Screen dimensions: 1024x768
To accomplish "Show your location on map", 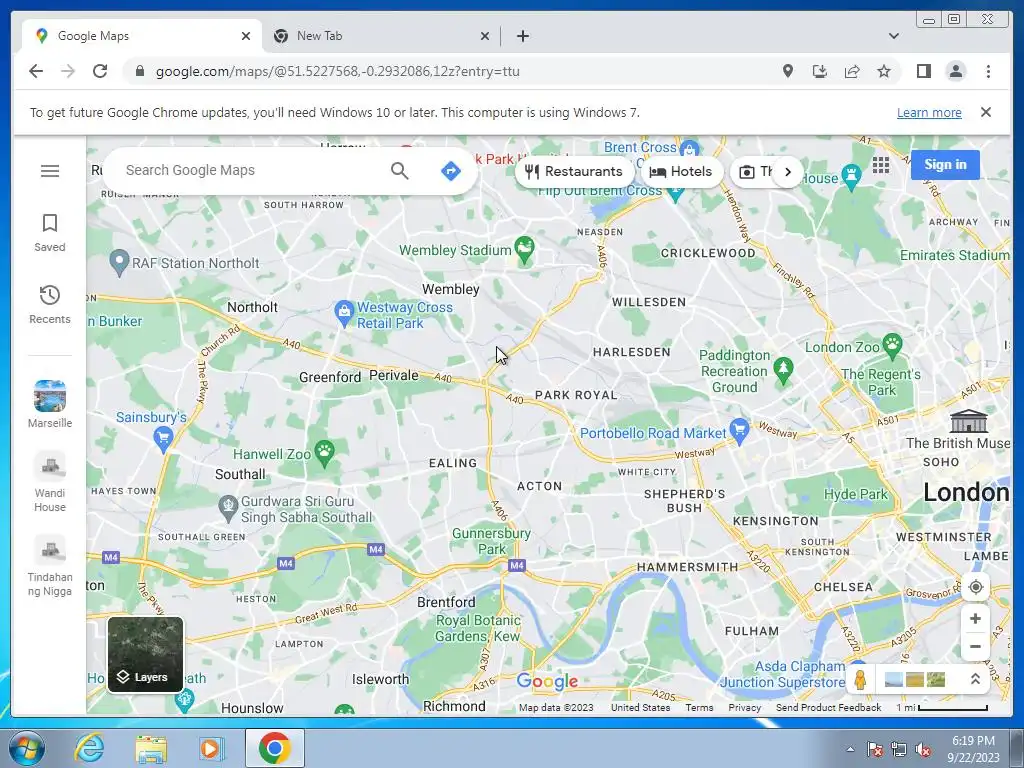I will pyautogui.click(x=975, y=587).
